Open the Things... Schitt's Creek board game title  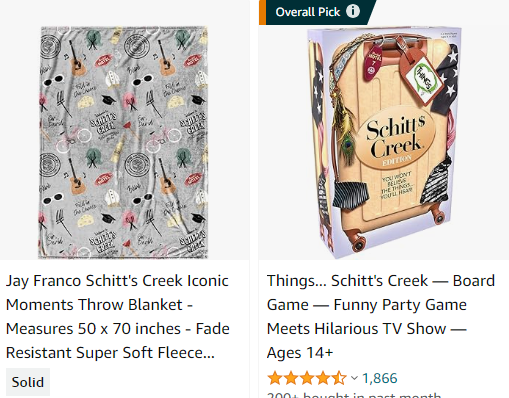(x=381, y=317)
